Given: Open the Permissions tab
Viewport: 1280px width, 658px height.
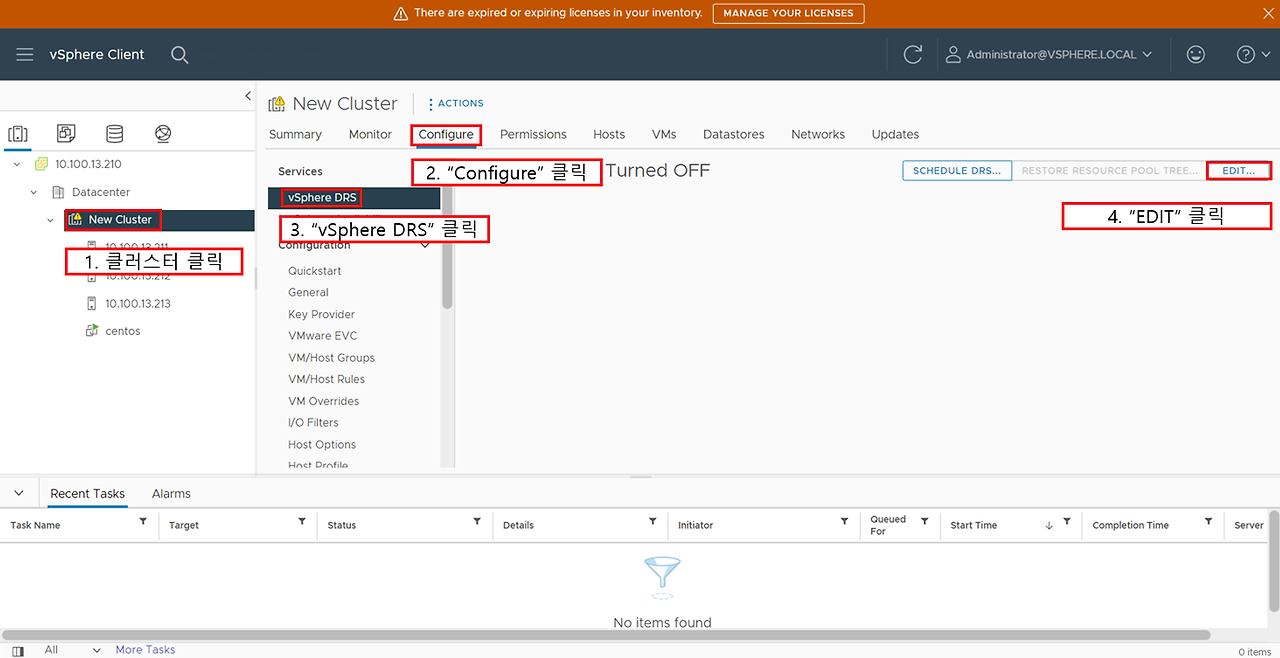Looking at the screenshot, I should [533, 134].
